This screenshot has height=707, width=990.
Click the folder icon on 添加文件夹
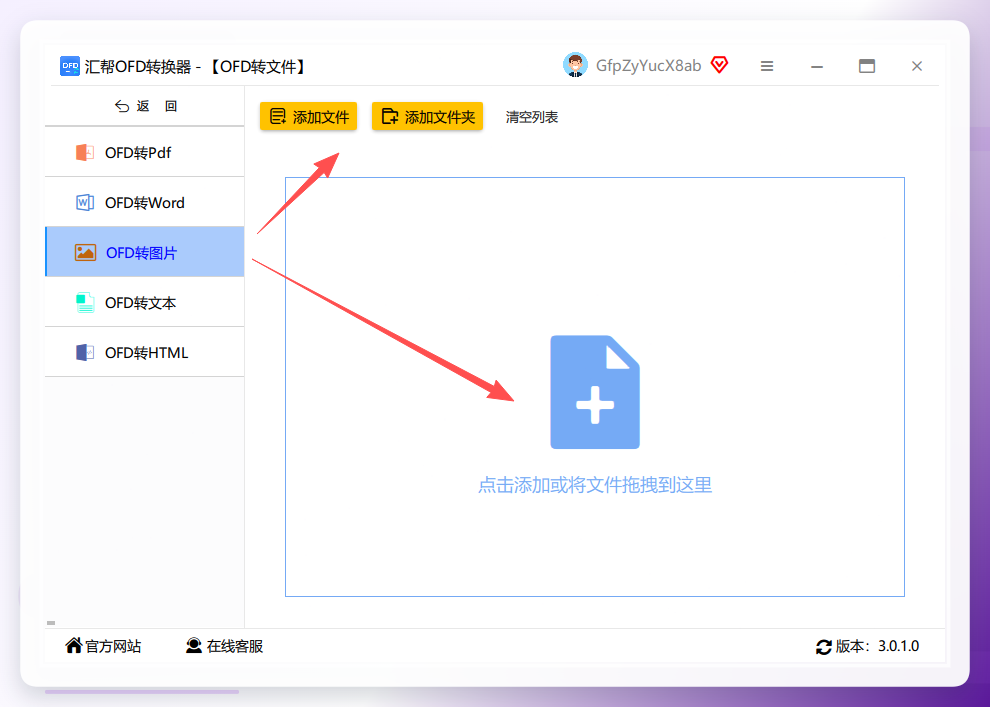(390, 116)
